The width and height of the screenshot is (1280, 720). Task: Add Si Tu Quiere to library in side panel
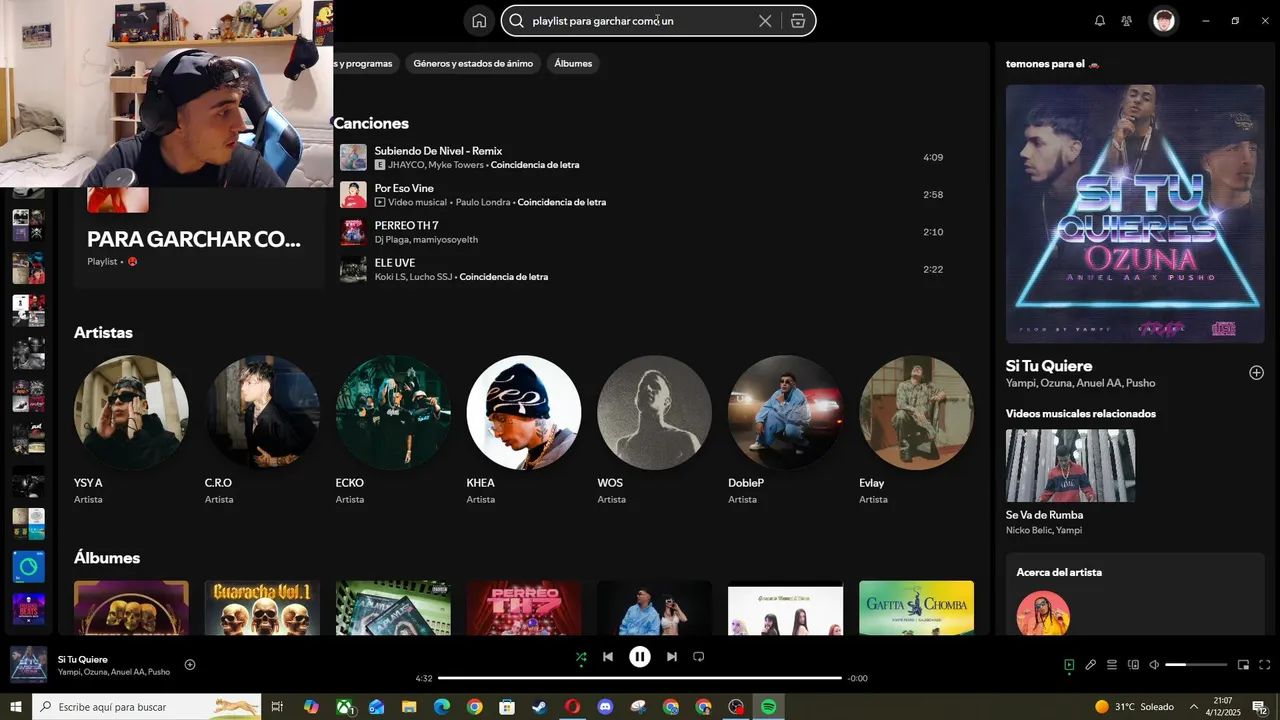[x=1256, y=373]
